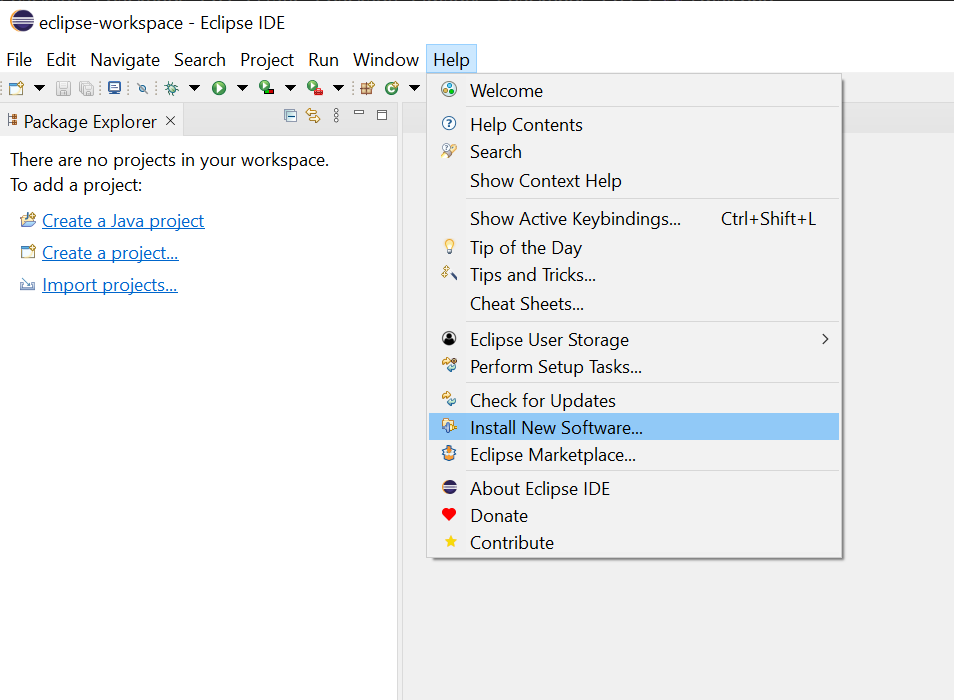
Task: Maximize the Package Explorer view
Action: pos(382,115)
